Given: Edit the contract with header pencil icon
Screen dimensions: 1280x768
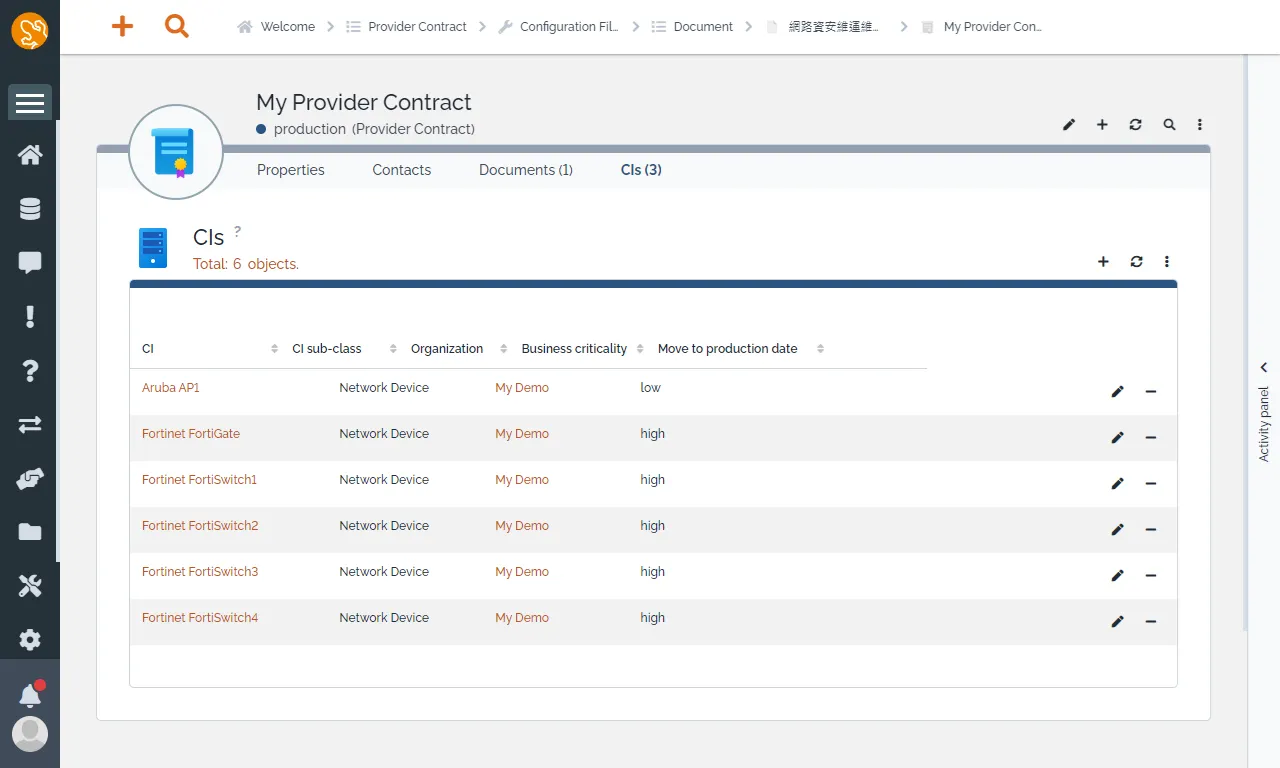Looking at the screenshot, I should pos(1069,125).
